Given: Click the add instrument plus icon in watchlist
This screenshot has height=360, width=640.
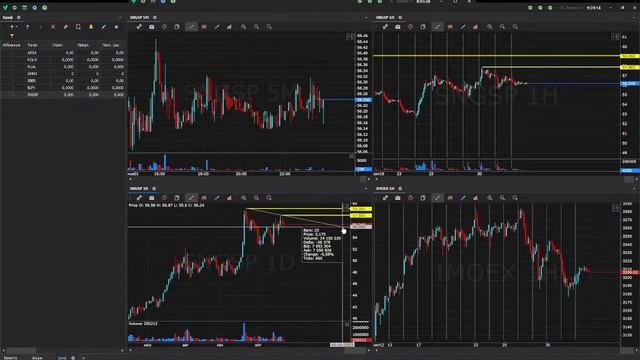Looking at the screenshot, I should (x=13, y=27).
